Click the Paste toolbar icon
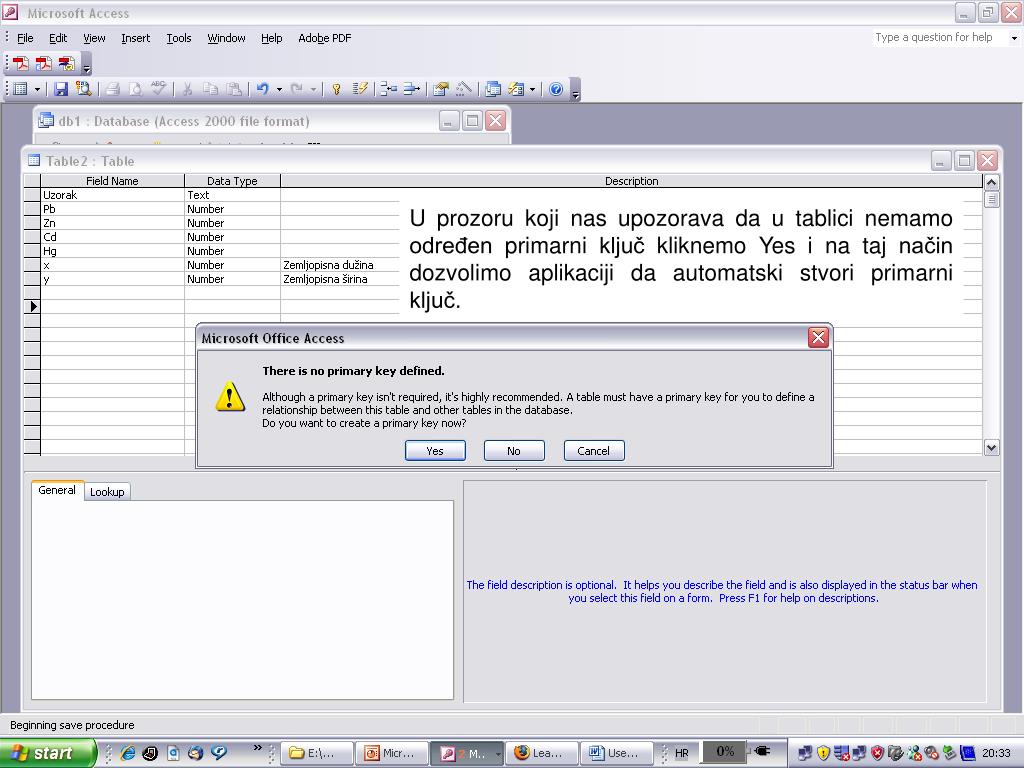This screenshot has width=1024, height=768. pyautogui.click(x=233, y=89)
